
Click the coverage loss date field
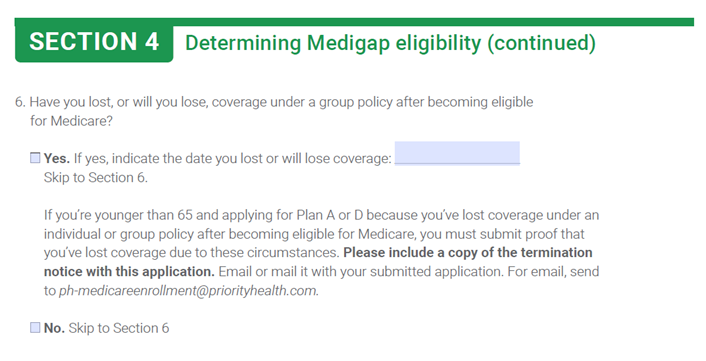coord(457,153)
